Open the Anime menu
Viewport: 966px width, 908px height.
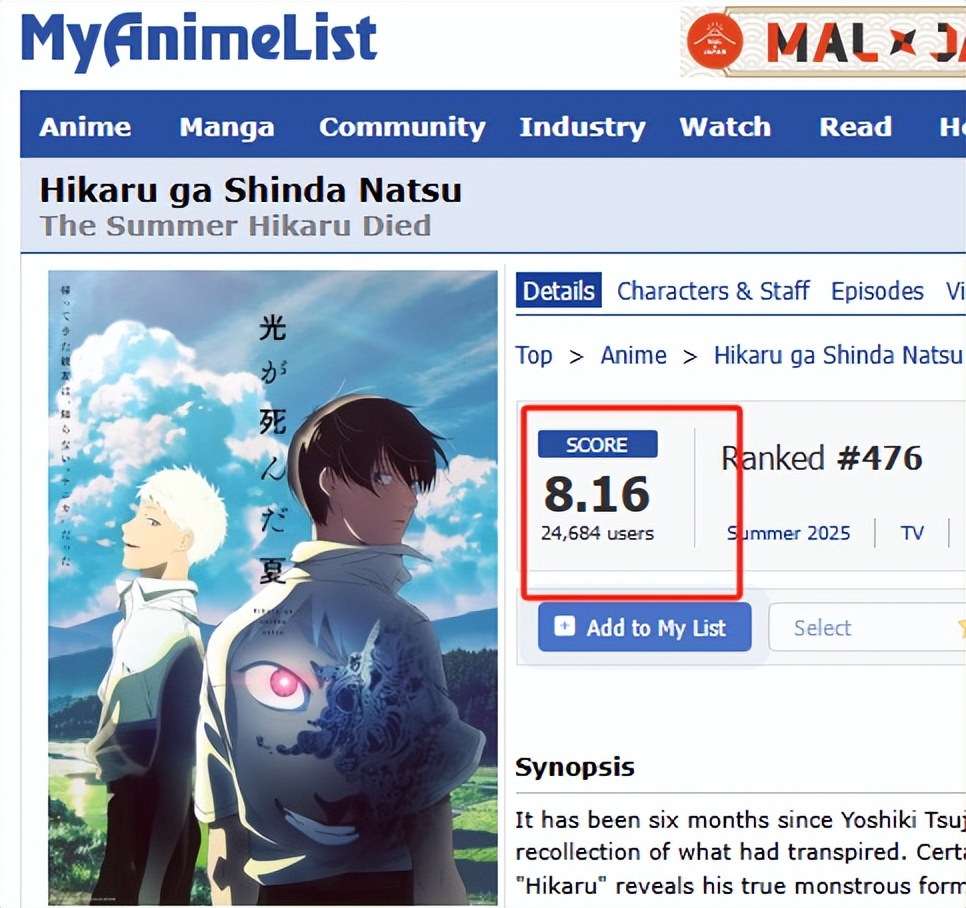85,127
